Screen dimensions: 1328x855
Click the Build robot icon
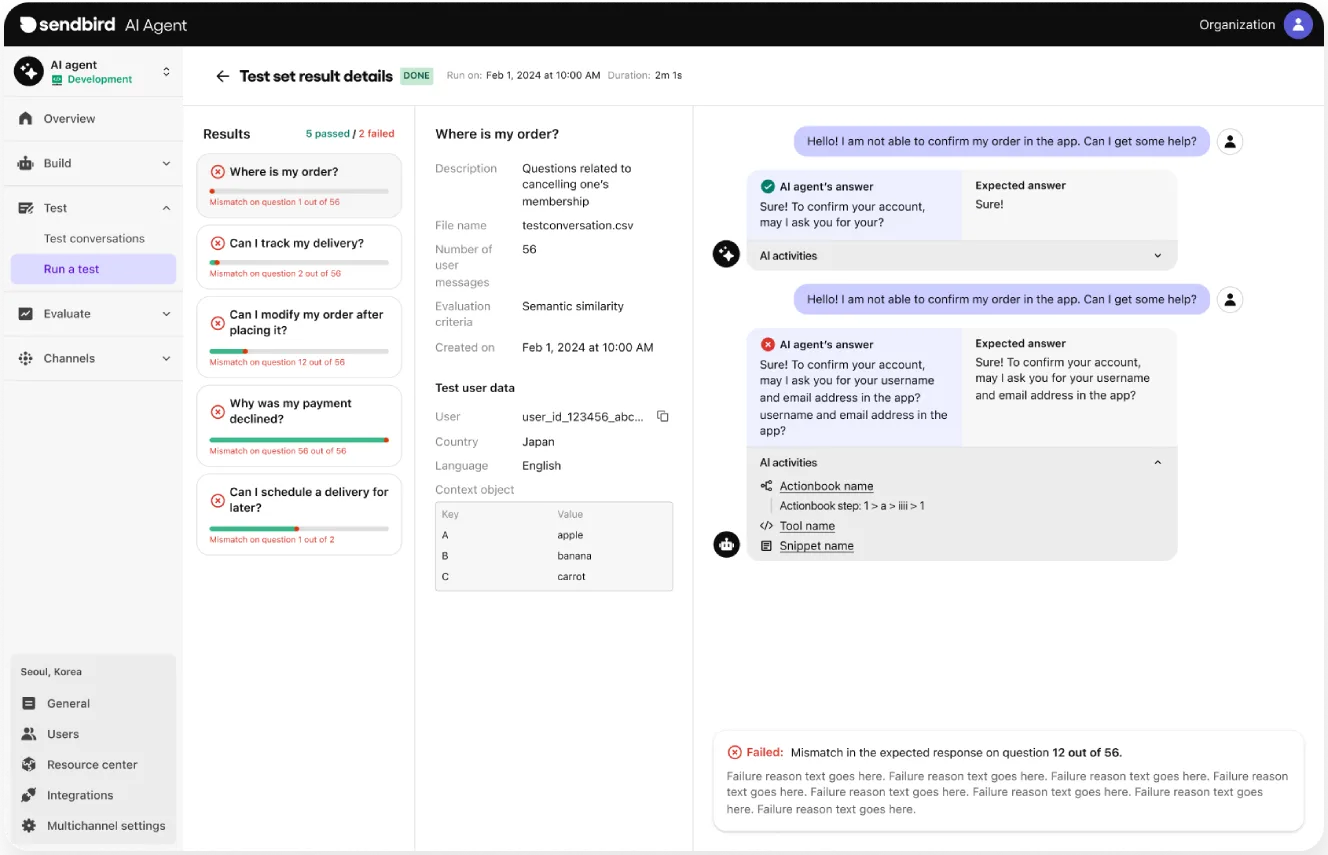26,163
